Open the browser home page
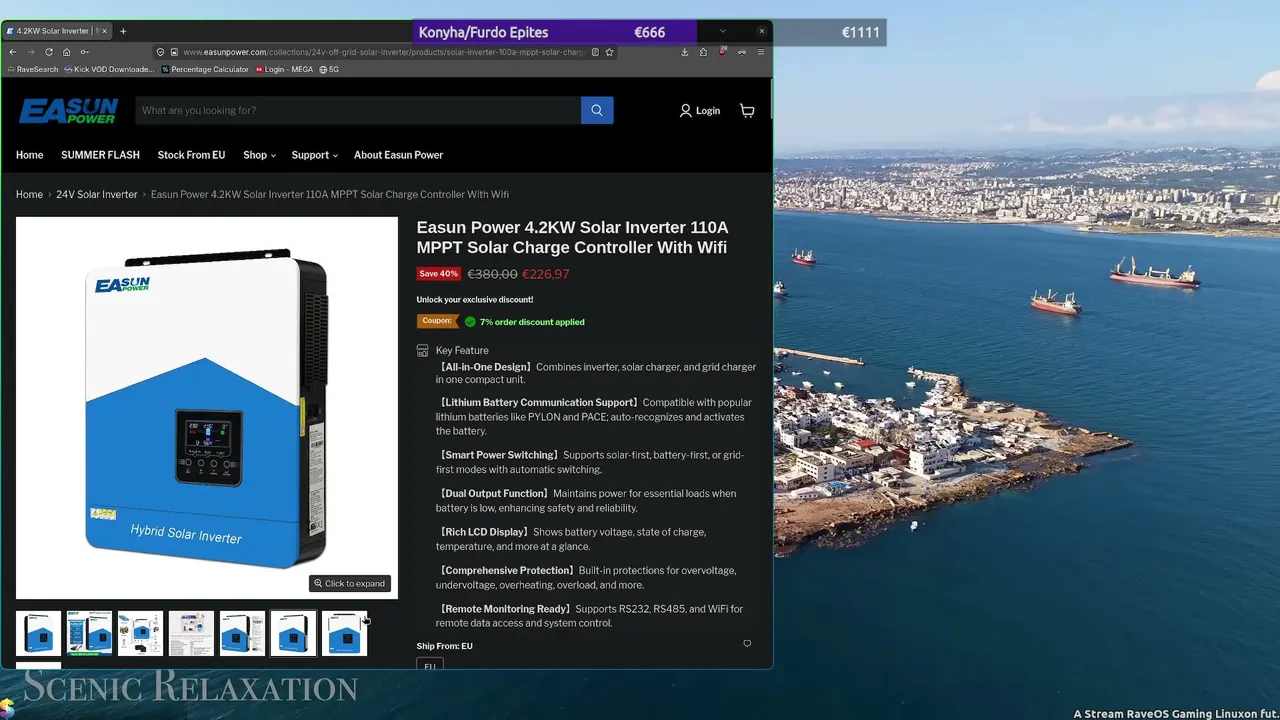Image resolution: width=1280 pixels, height=720 pixels. pyautogui.click(x=66, y=52)
